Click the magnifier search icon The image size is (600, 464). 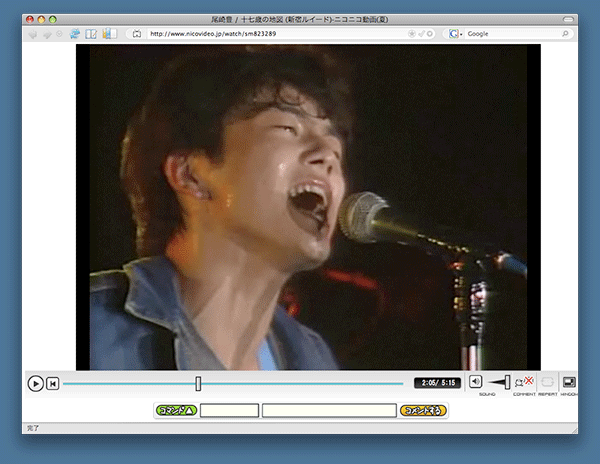[565, 34]
